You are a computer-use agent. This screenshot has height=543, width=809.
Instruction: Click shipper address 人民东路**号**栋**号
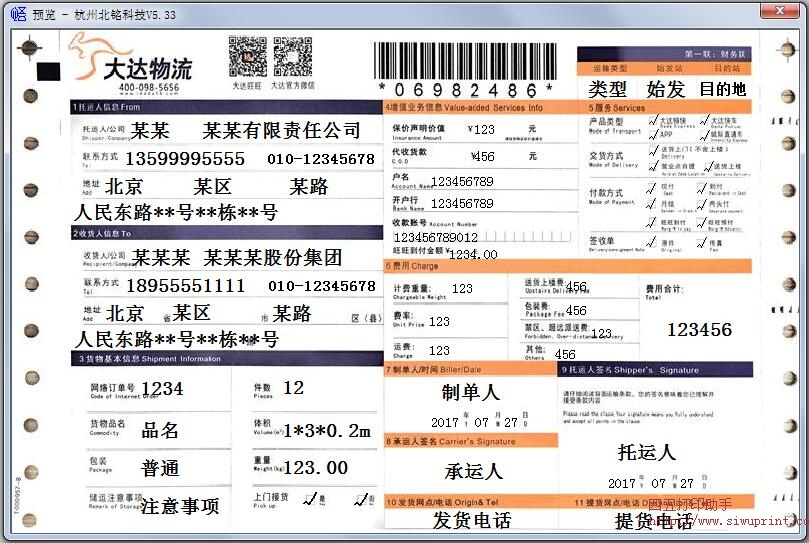click(176, 212)
